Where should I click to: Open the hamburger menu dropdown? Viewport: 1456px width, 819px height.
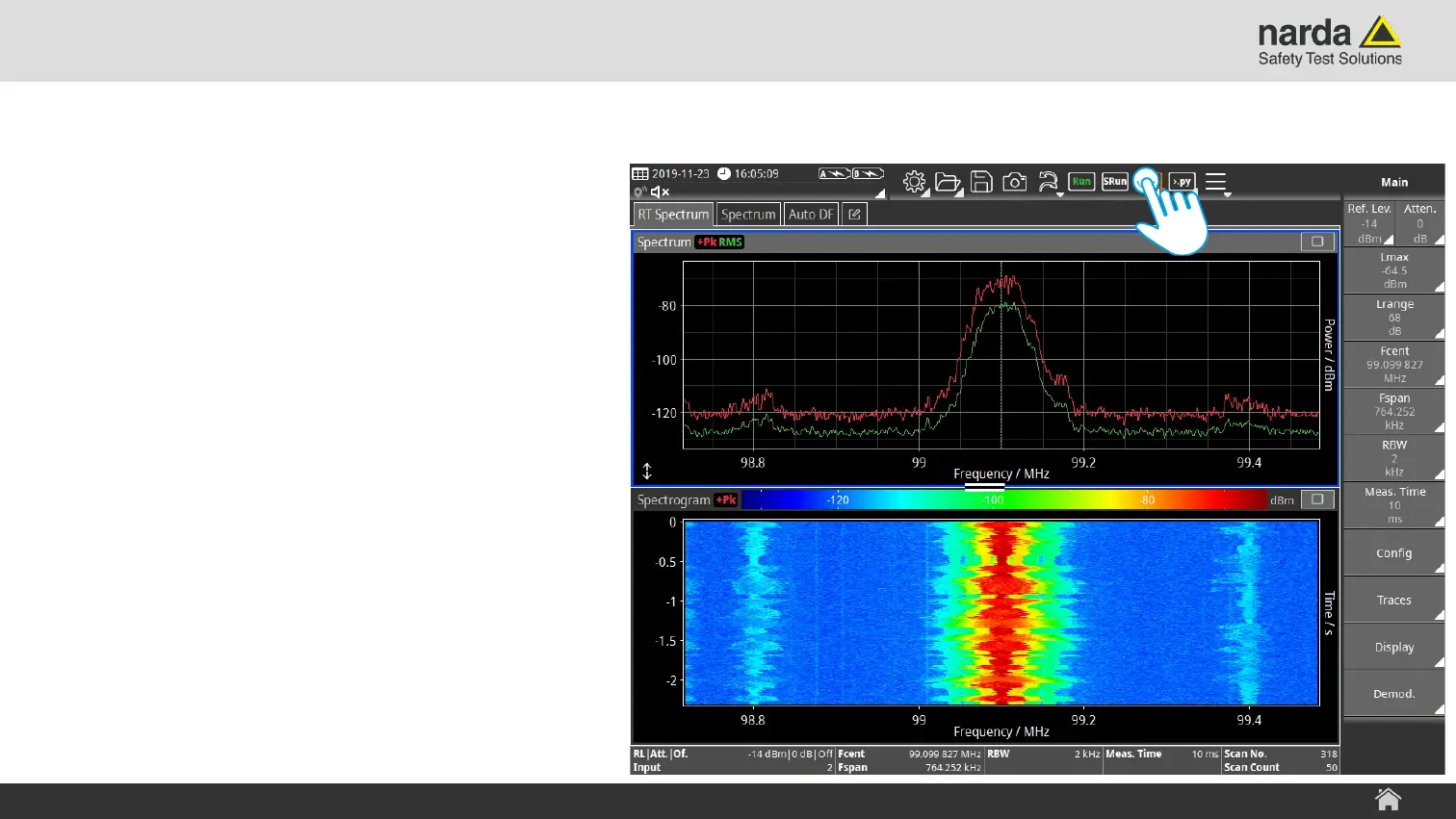(x=1216, y=182)
